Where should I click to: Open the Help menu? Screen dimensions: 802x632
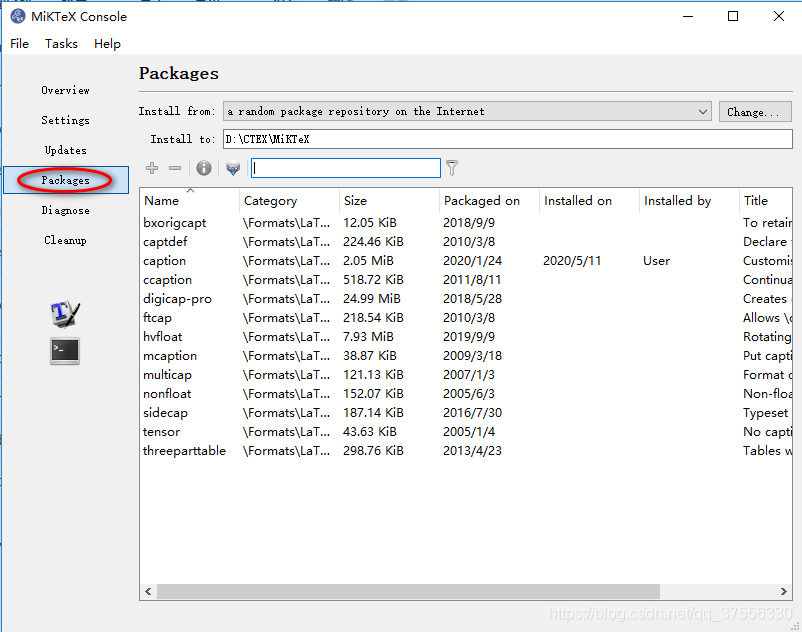click(107, 44)
